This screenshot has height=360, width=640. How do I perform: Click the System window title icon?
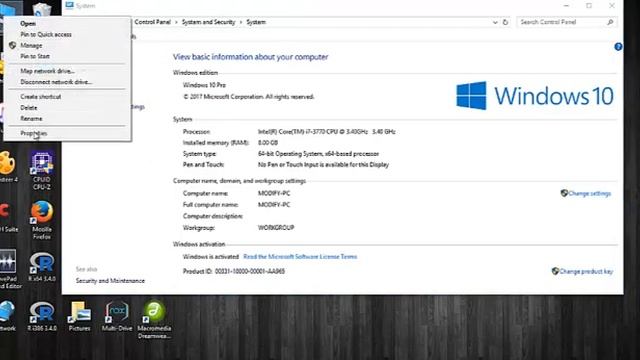point(69,5)
